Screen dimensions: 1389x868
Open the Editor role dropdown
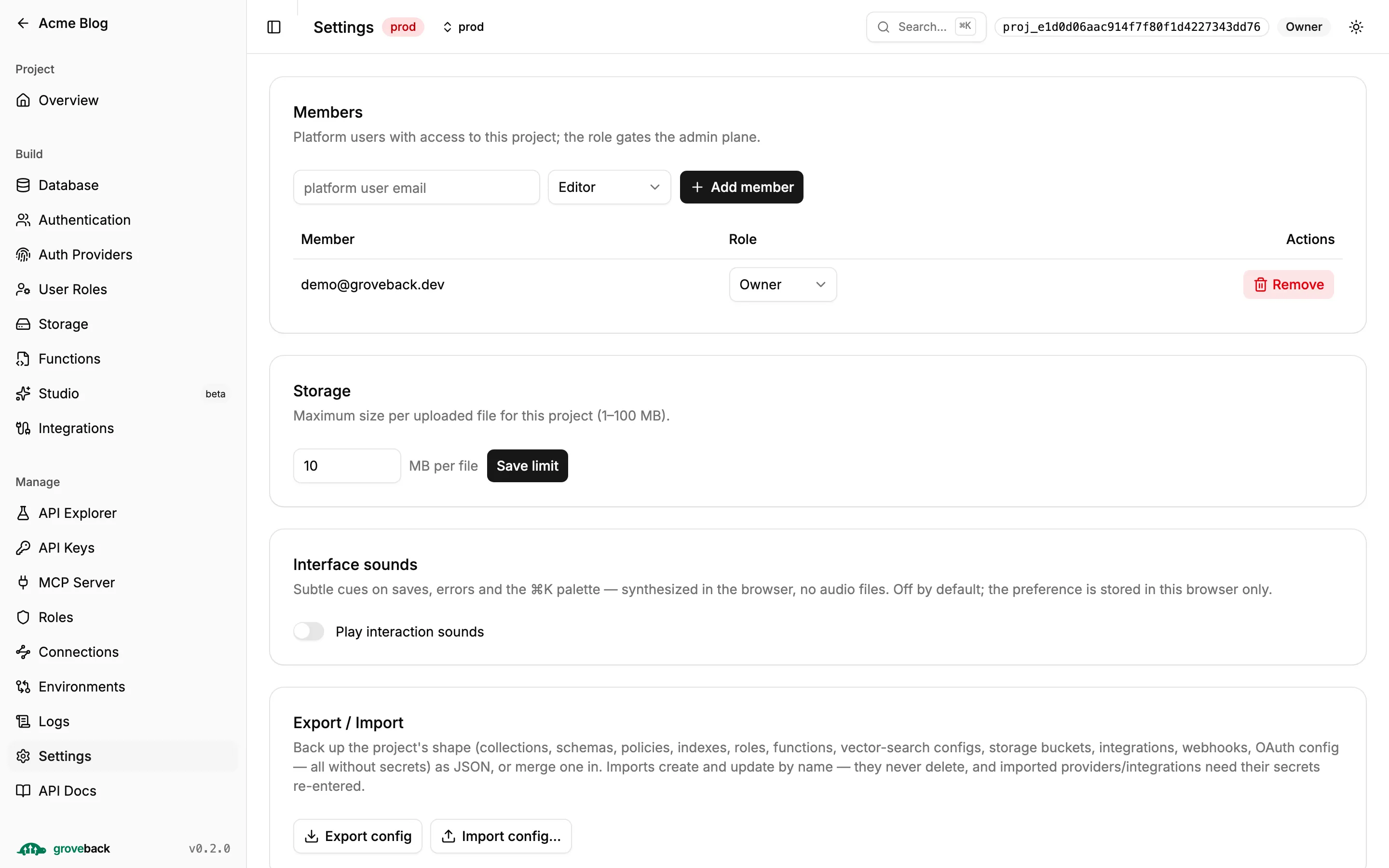click(x=609, y=187)
